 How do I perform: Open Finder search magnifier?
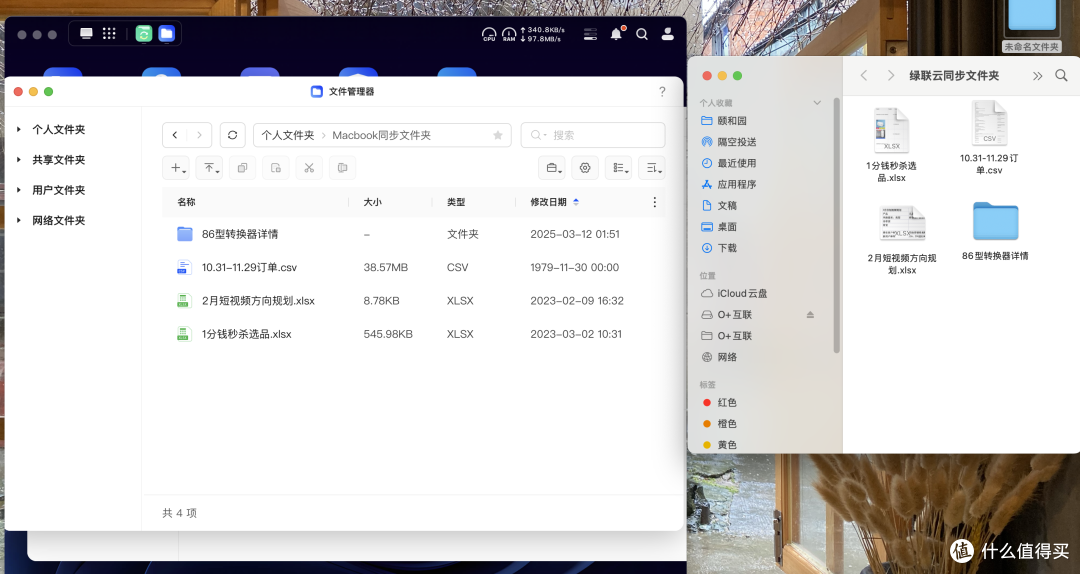click(x=1061, y=76)
